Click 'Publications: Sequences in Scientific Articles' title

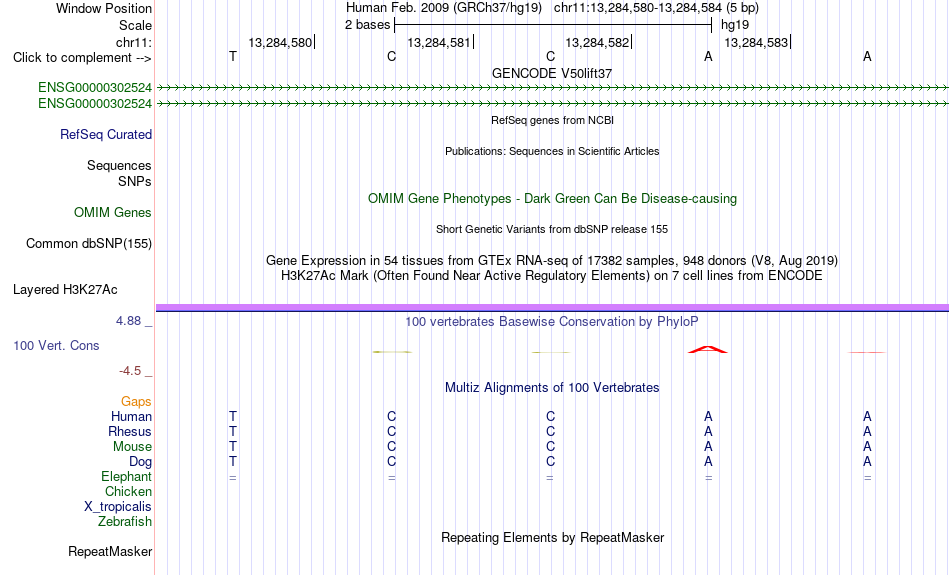coord(552,151)
